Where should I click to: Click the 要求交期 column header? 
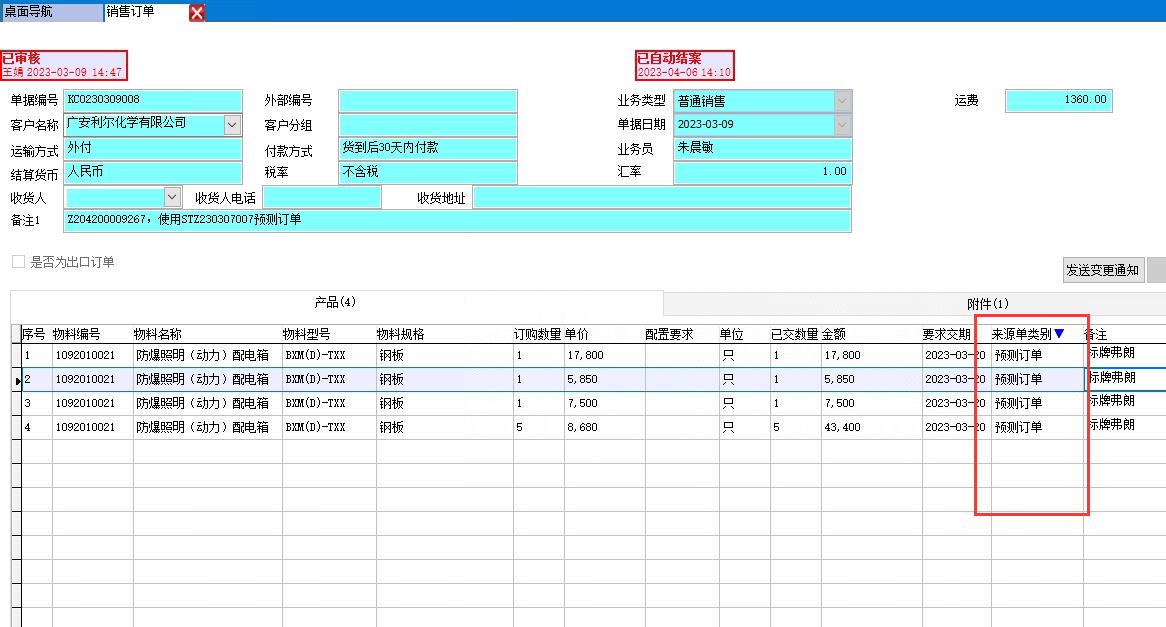point(946,334)
